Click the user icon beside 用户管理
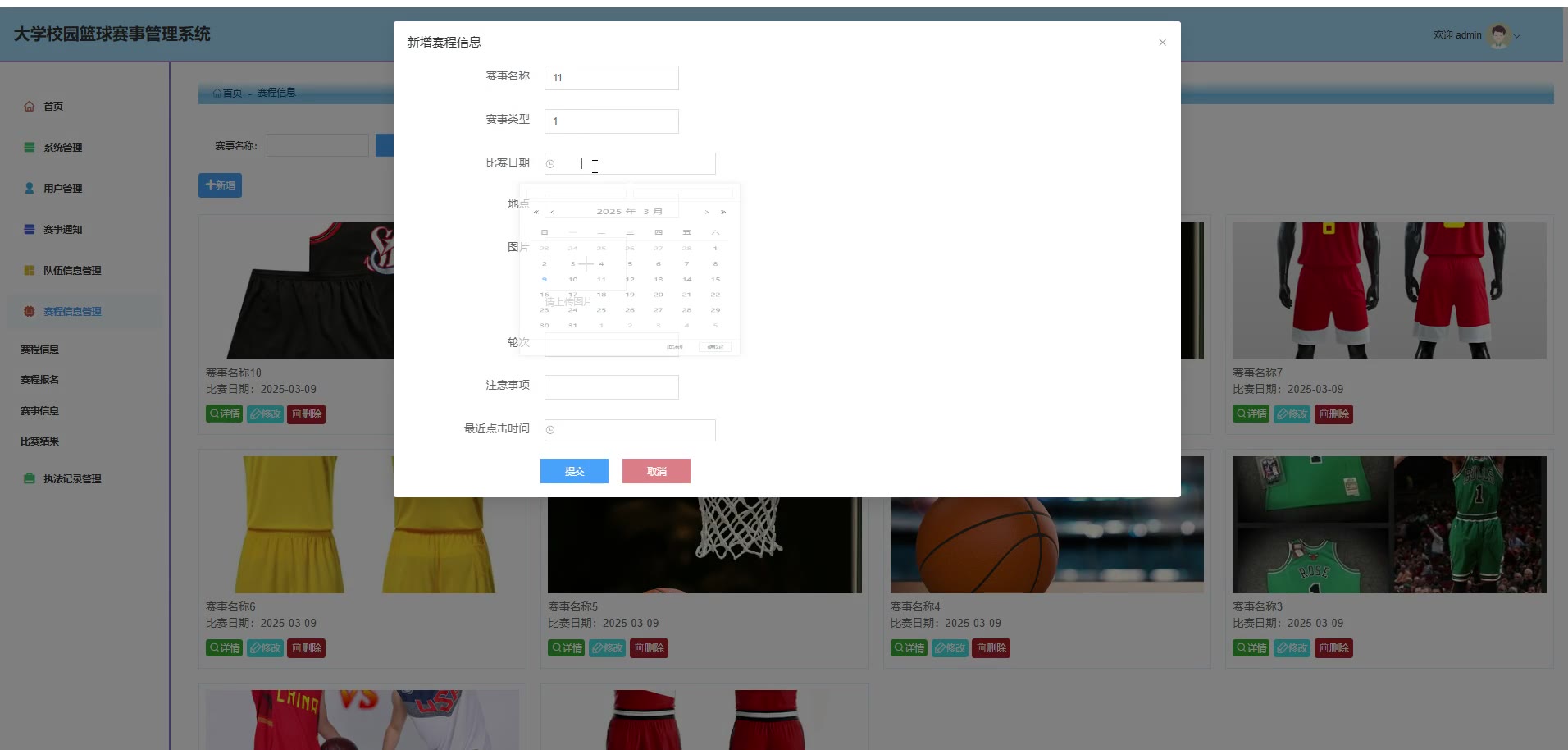Image resolution: width=1568 pixels, height=750 pixels. pos(30,188)
